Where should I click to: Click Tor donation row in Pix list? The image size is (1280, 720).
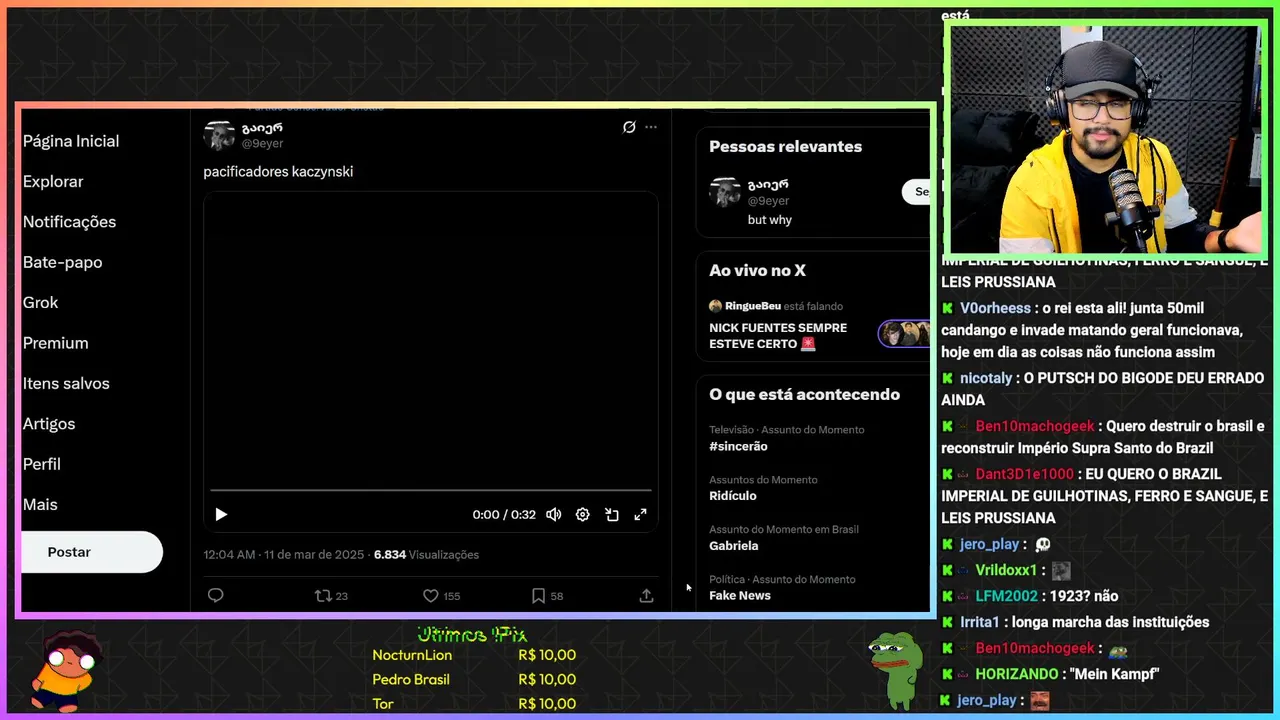474,703
